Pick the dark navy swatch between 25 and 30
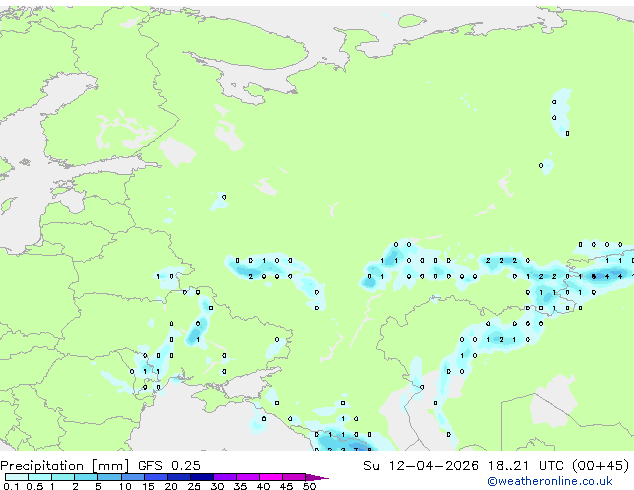Screen dimensions: 634x490 click(x=202, y=477)
